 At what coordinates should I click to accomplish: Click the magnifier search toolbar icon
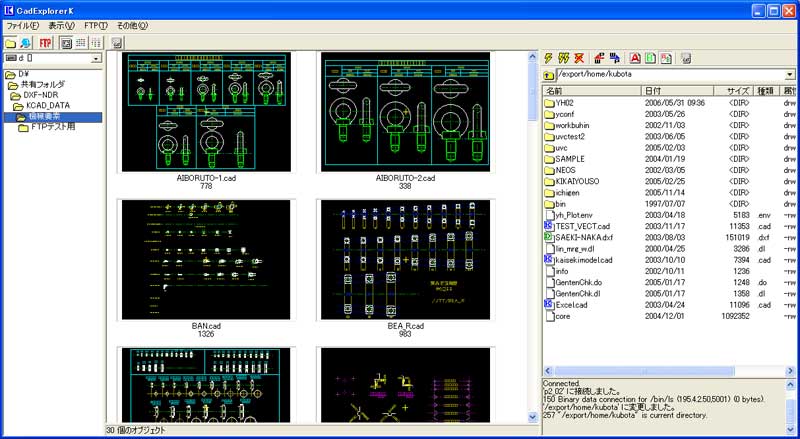pyautogui.click(x=26, y=43)
